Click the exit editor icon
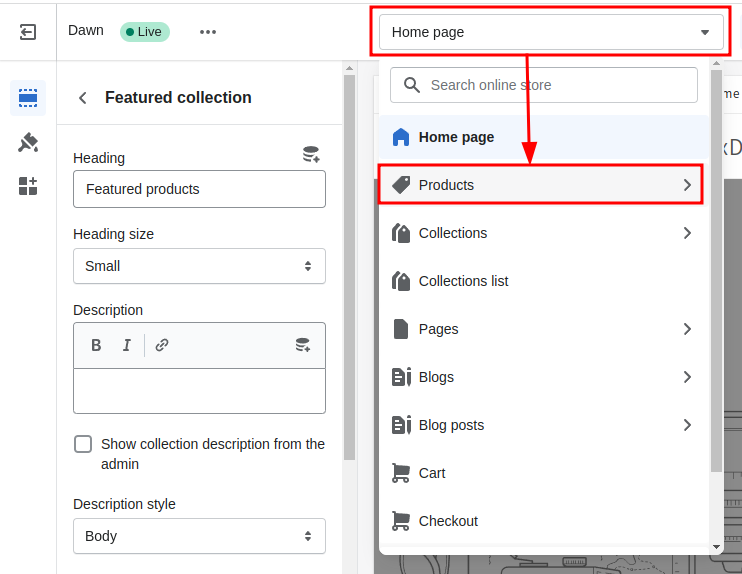The width and height of the screenshot is (742, 574). (28, 32)
